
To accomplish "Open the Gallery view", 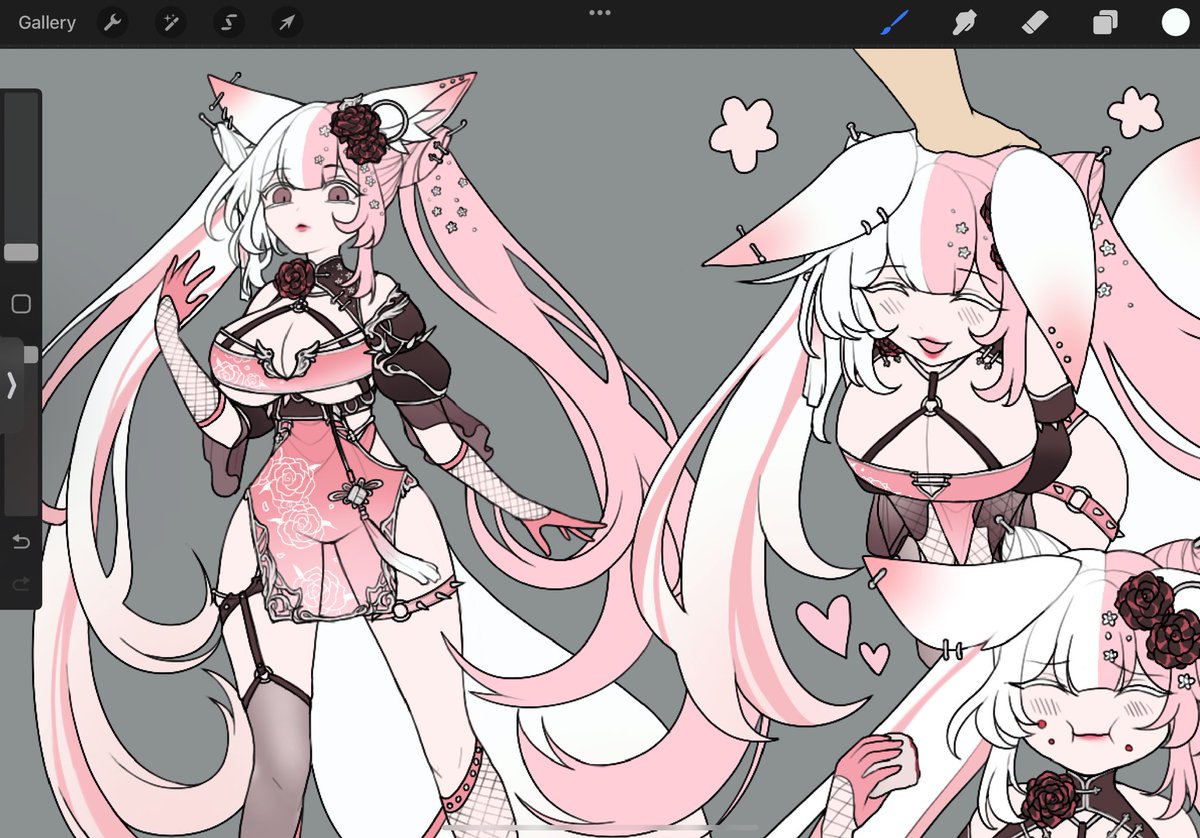I will [47, 23].
